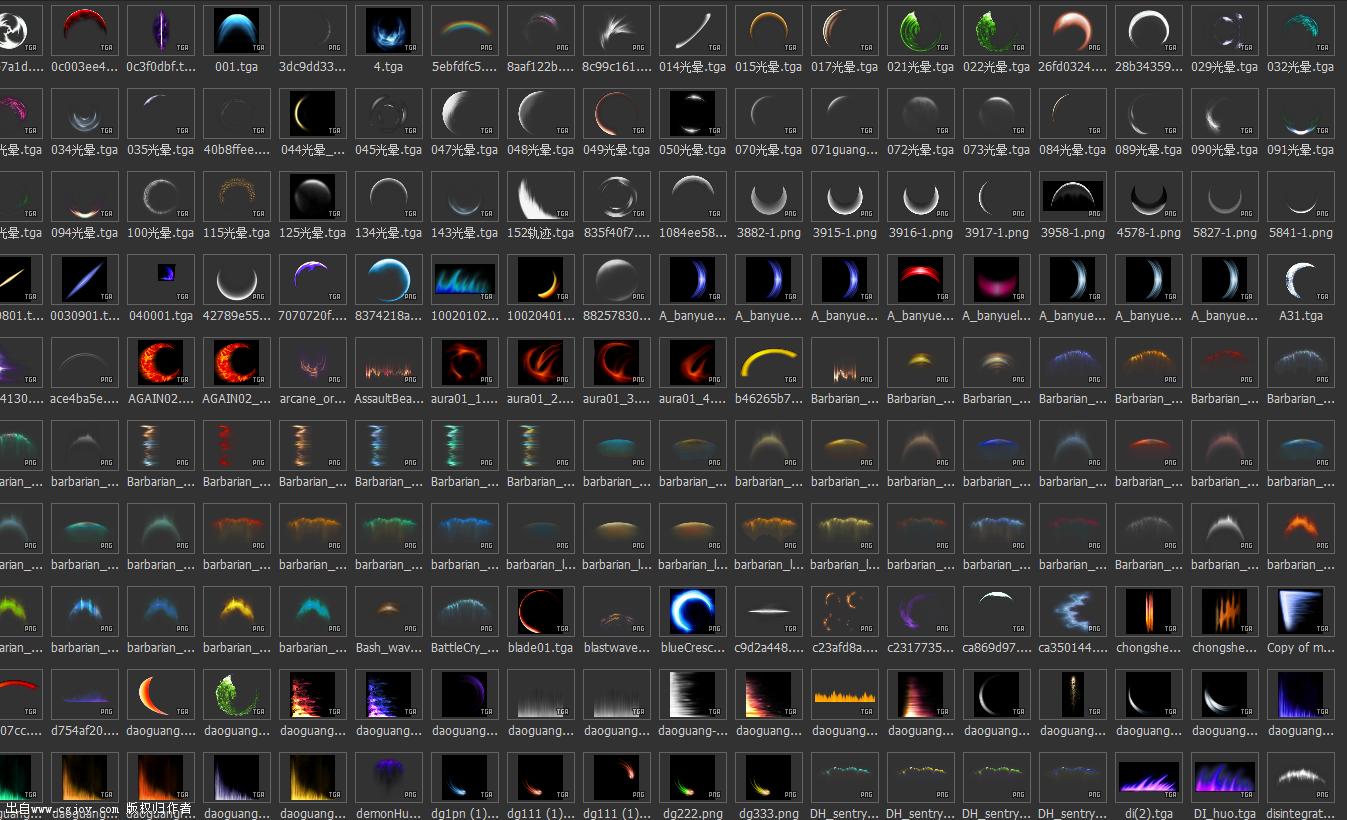Open the 4.tga blue flame thumbnail
The width and height of the screenshot is (1347, 820).
pos(389,30)
